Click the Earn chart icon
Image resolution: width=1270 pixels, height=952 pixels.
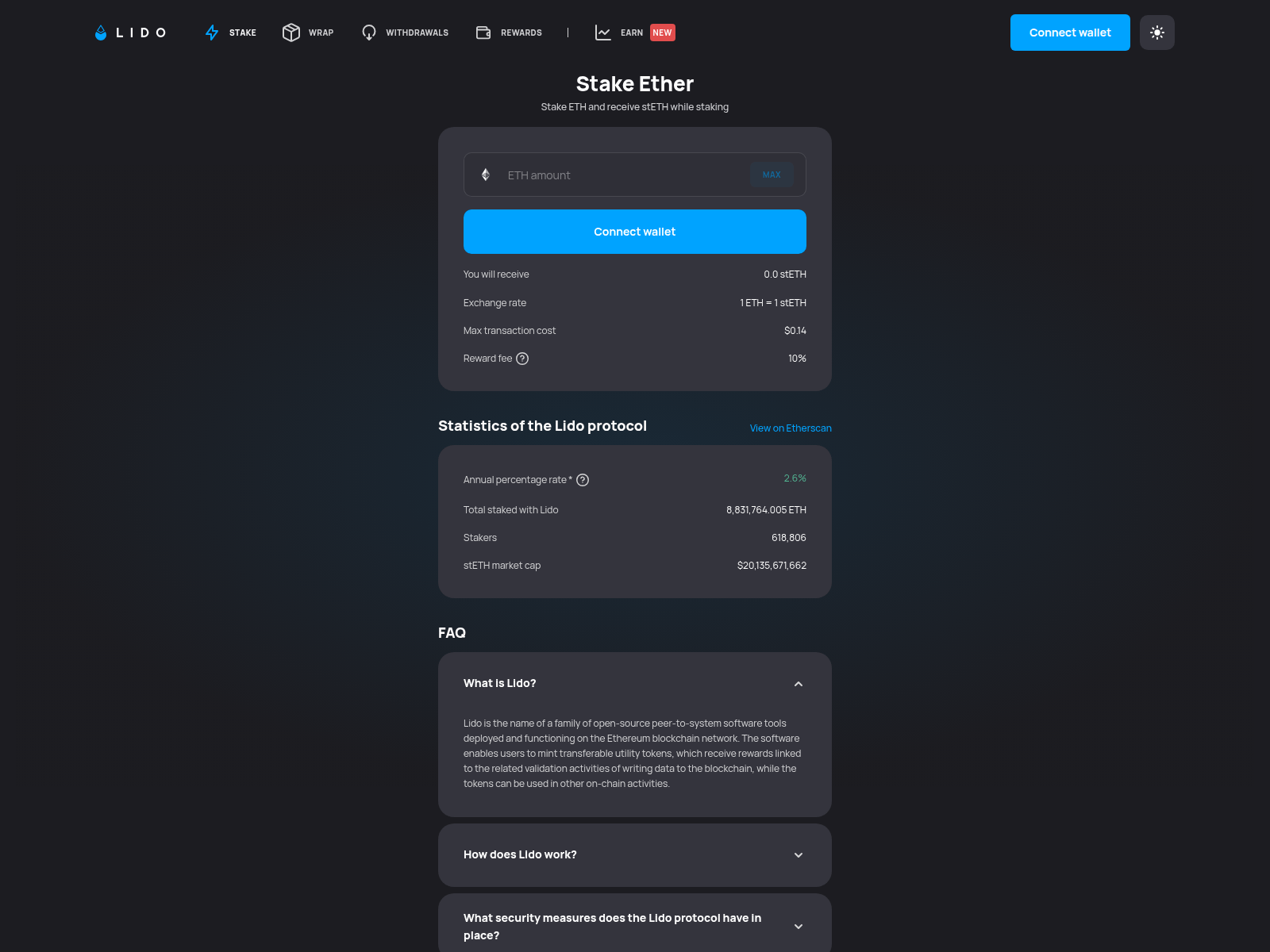603,33
